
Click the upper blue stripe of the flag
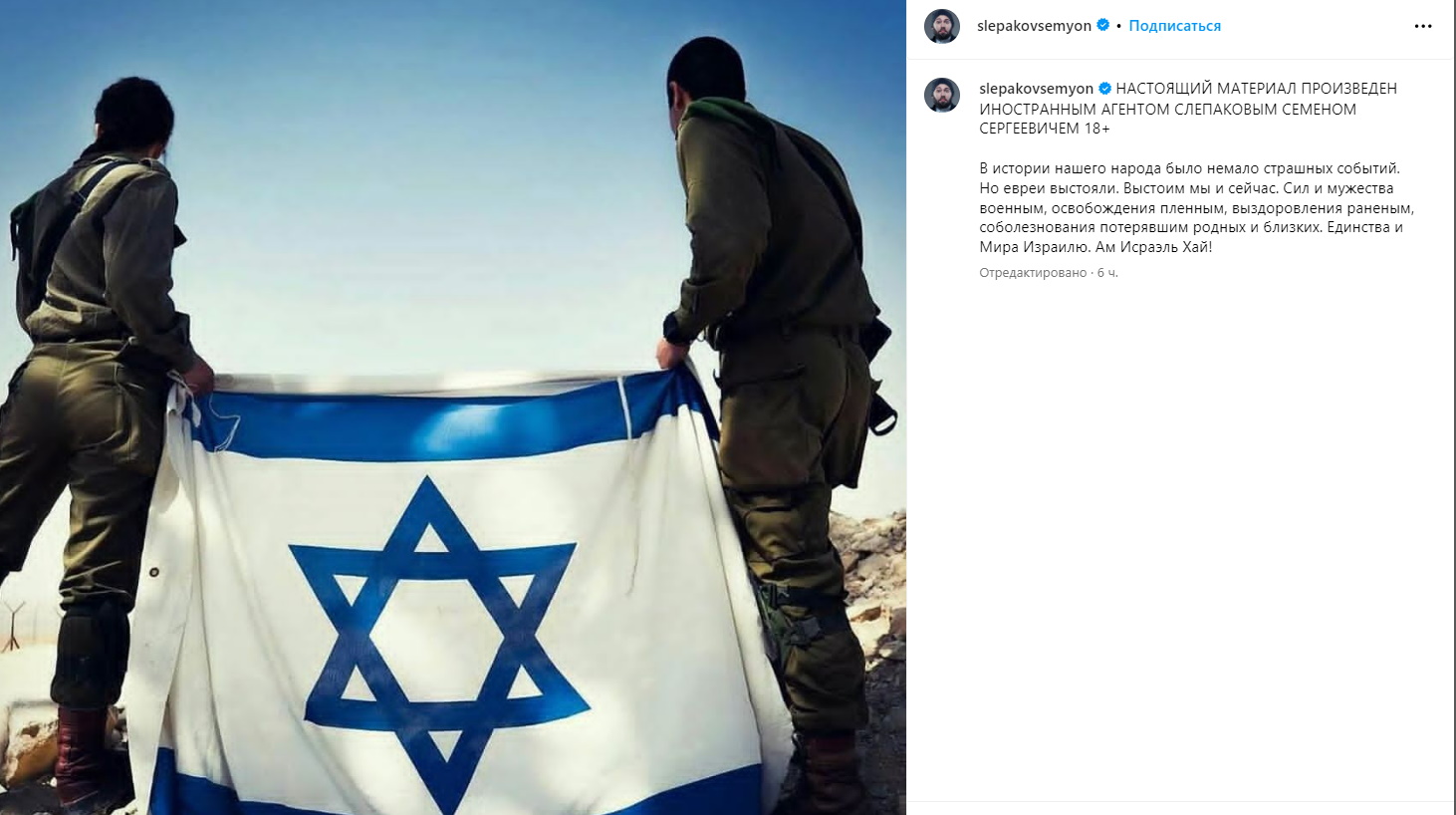[448, 420]
